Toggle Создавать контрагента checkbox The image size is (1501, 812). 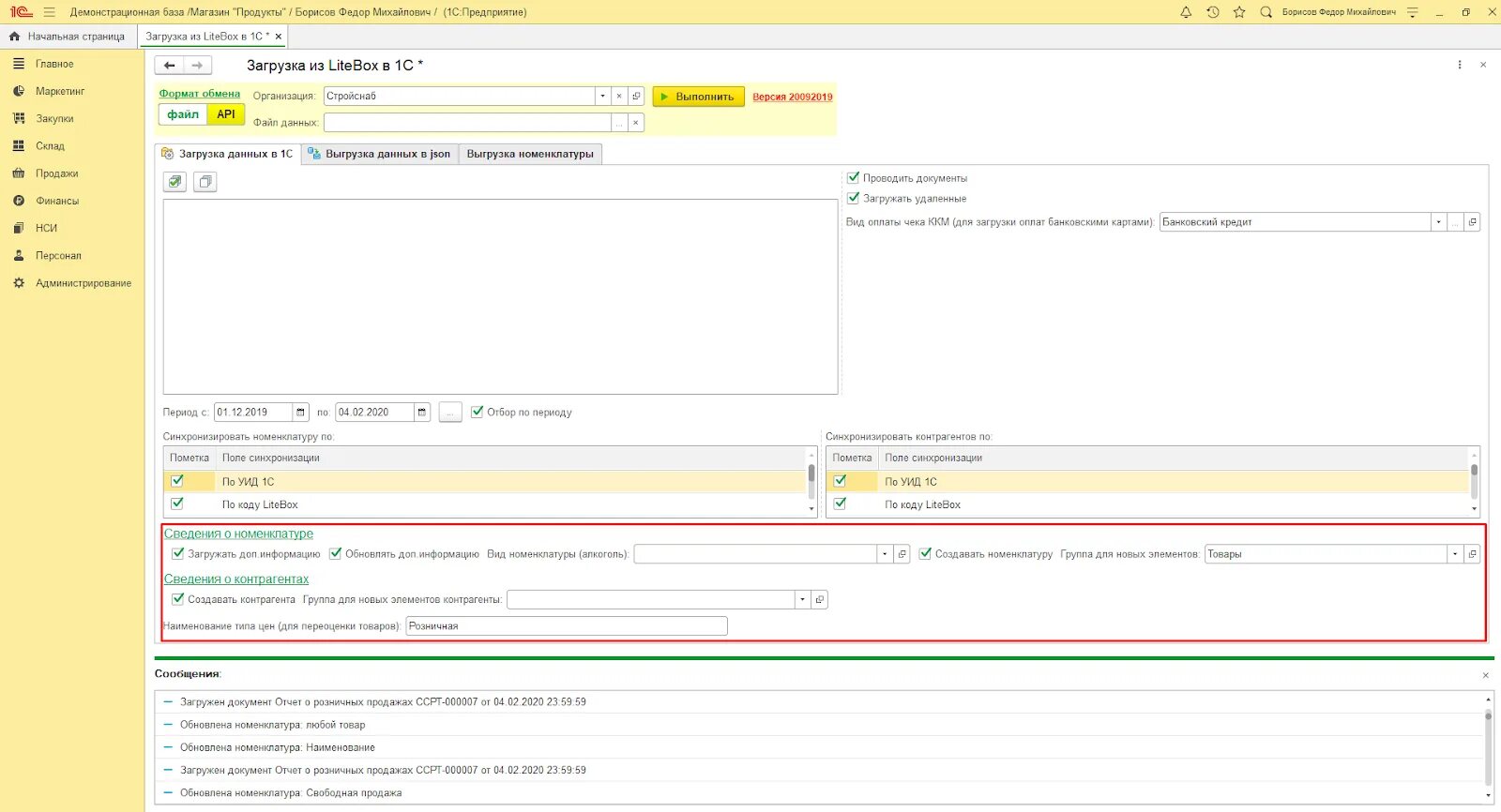177,598
